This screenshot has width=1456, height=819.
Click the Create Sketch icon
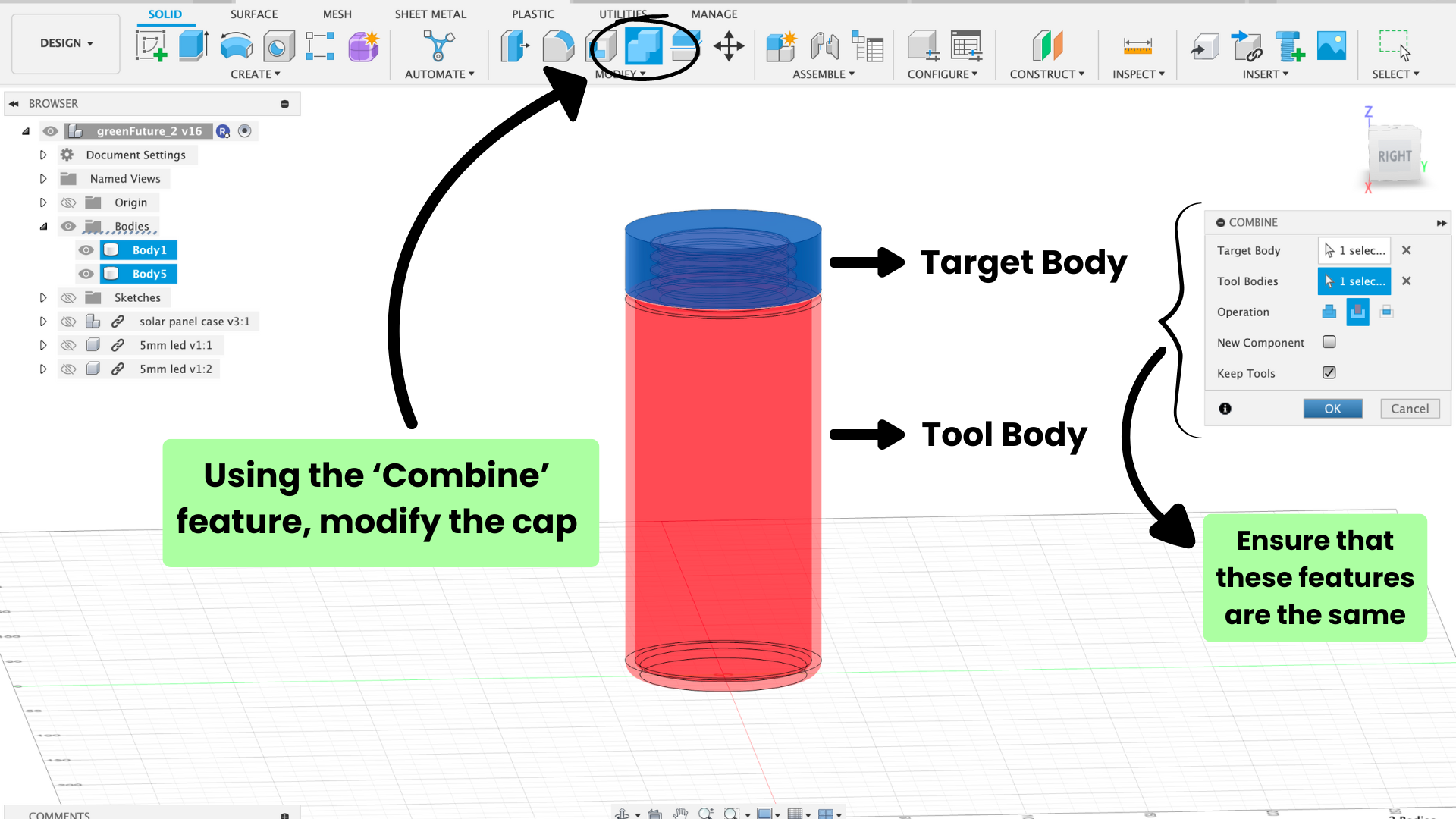point(151,46)
